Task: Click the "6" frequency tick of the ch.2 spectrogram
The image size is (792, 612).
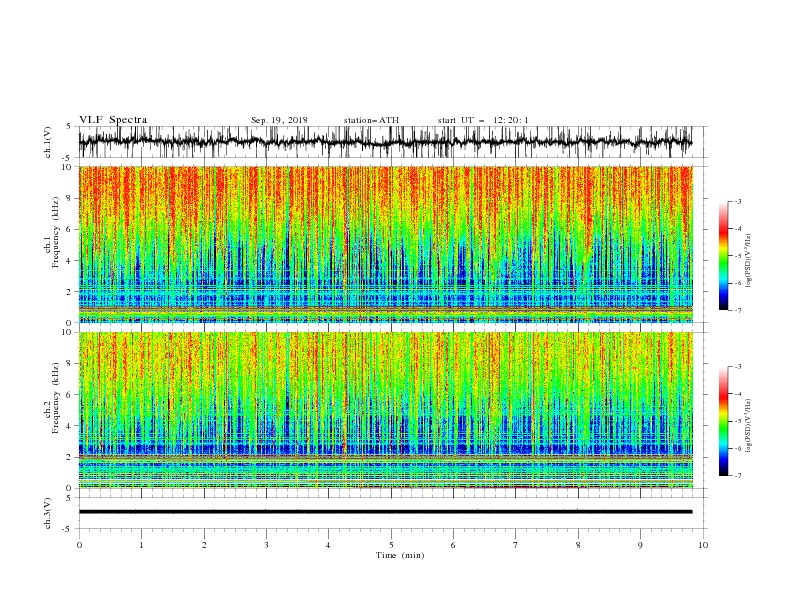Action: [x=70, y=394]
